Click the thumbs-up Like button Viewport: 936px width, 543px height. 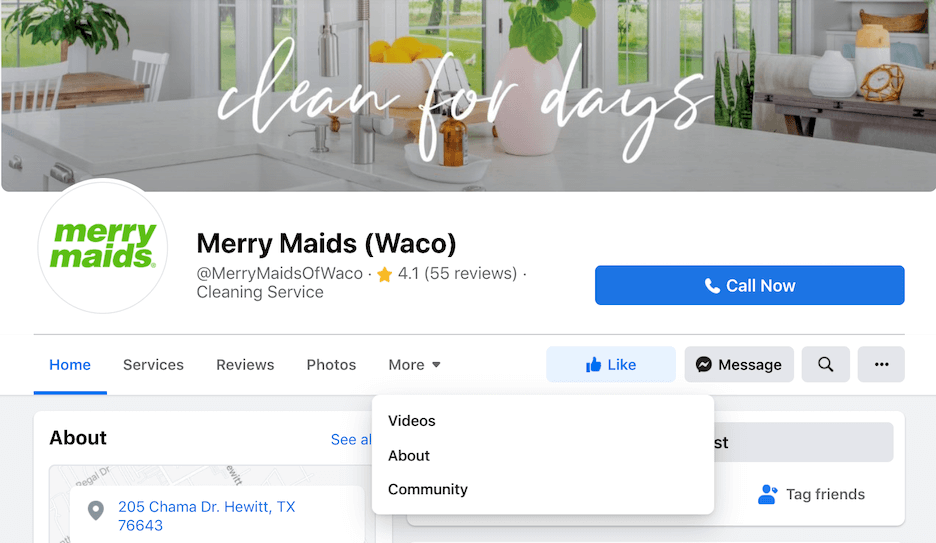click(611, 364)
